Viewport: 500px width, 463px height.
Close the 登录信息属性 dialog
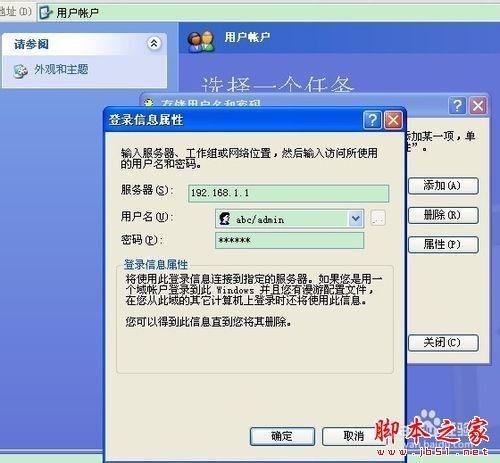coord(393,120)
